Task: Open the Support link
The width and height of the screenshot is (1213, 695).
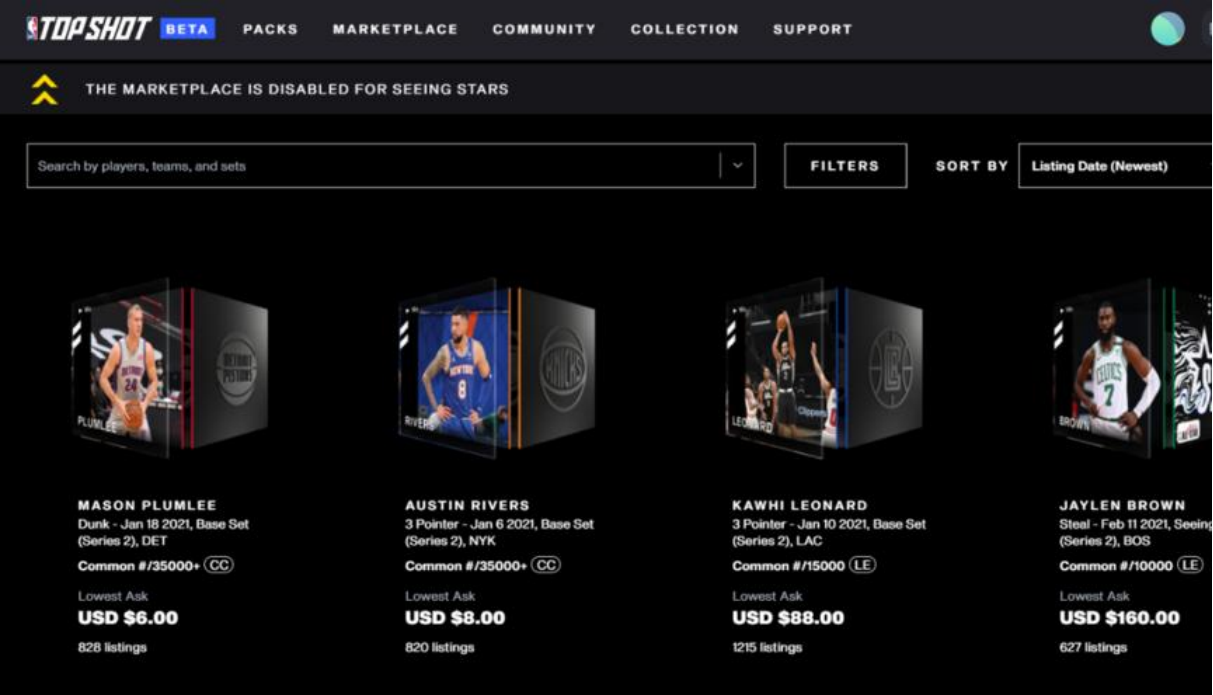Action: [x=812, y=29]
